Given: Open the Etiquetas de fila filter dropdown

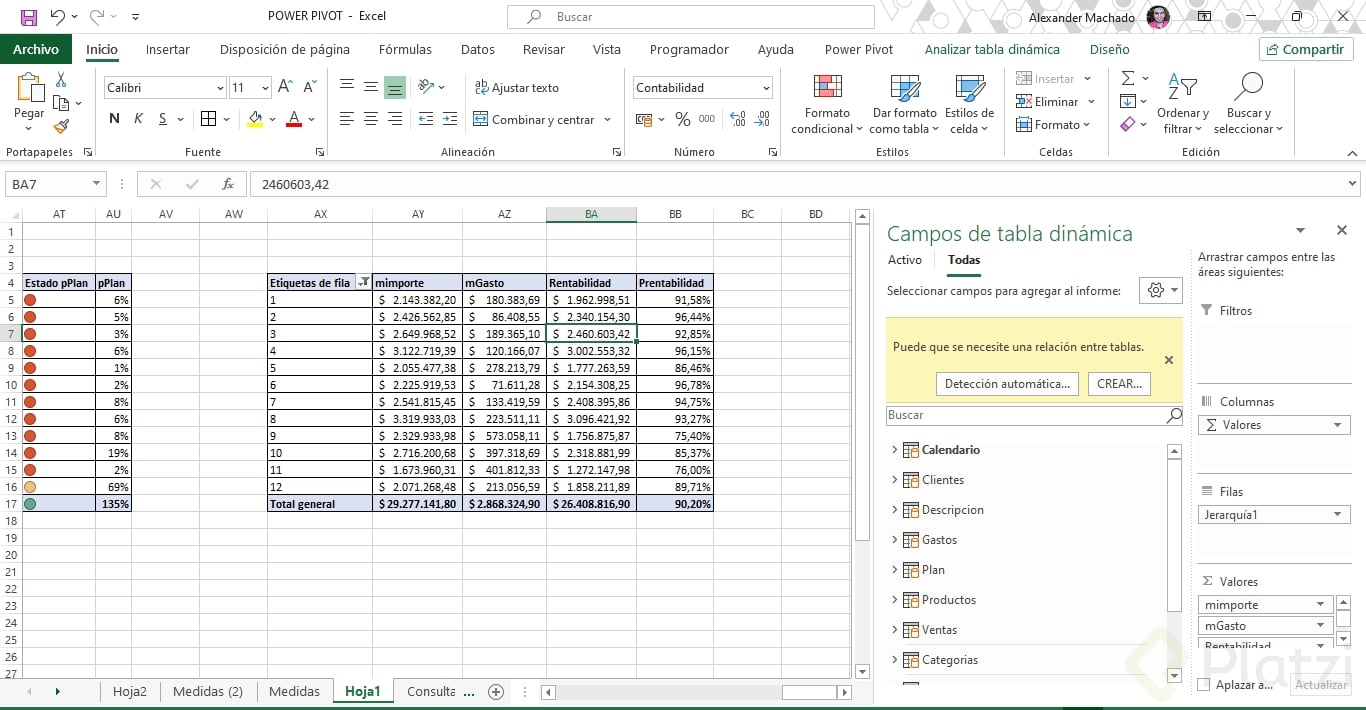Looking at the screenshot, I should point(364,283).
